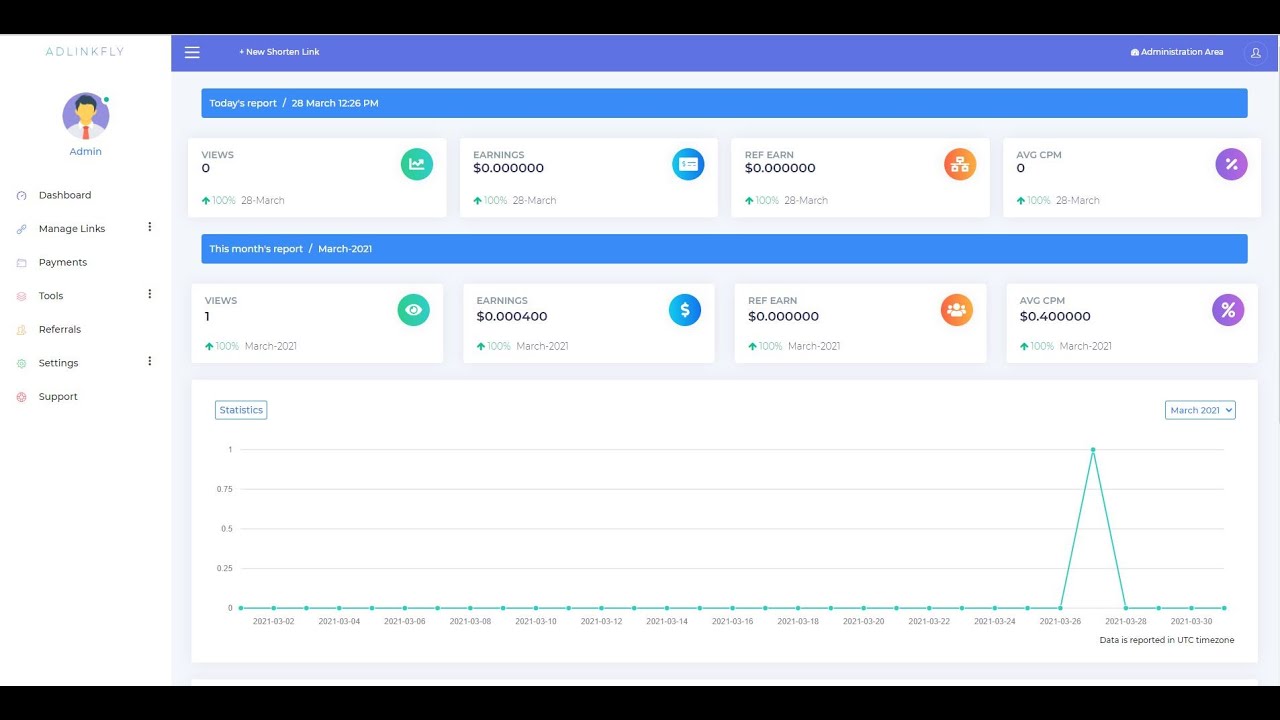Click the monthly earnings value $0.000400
Image resolution: width=1280 pixels, height=720 pixels.
(512, 317)
